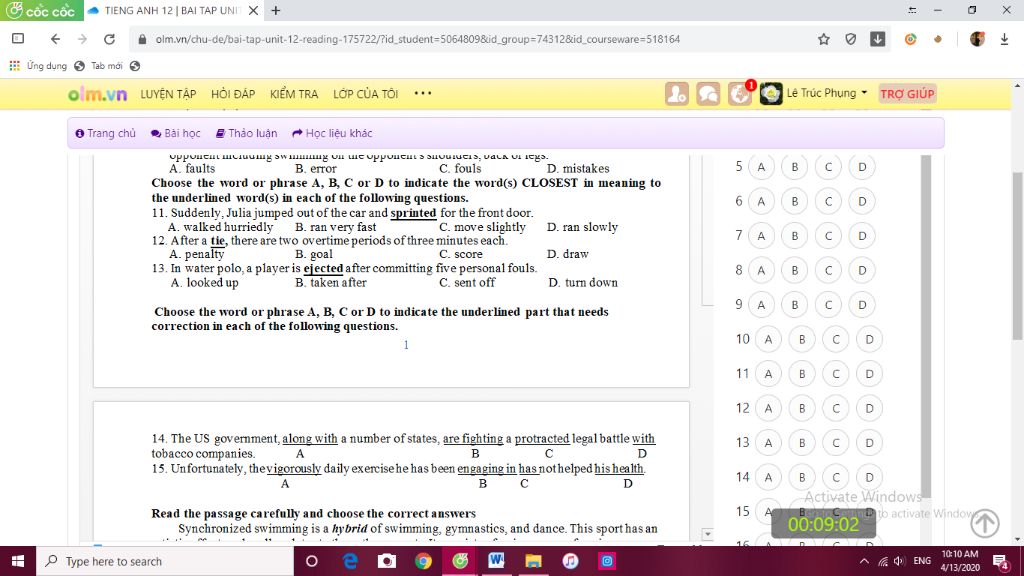Select answer A for question 9
The width and height of the screenshot is (1024, 576).
(x=761, y=305)
